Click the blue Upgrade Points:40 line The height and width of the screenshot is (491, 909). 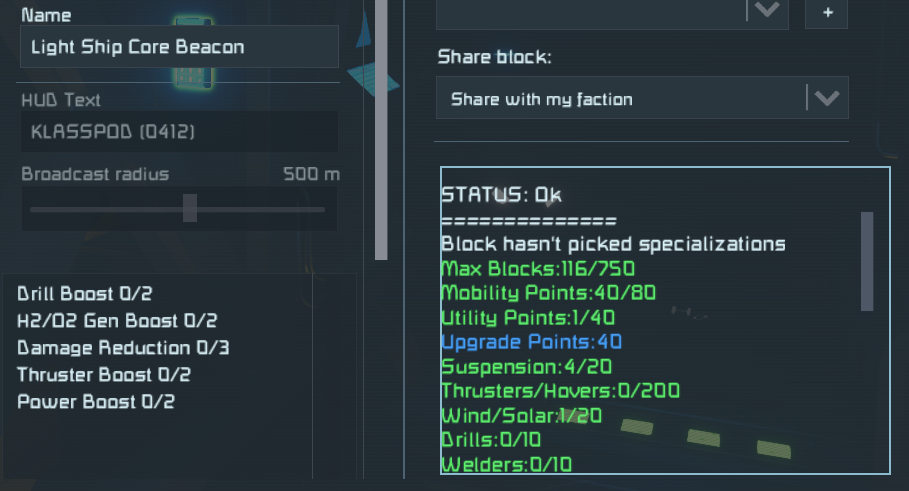point(531,342)
